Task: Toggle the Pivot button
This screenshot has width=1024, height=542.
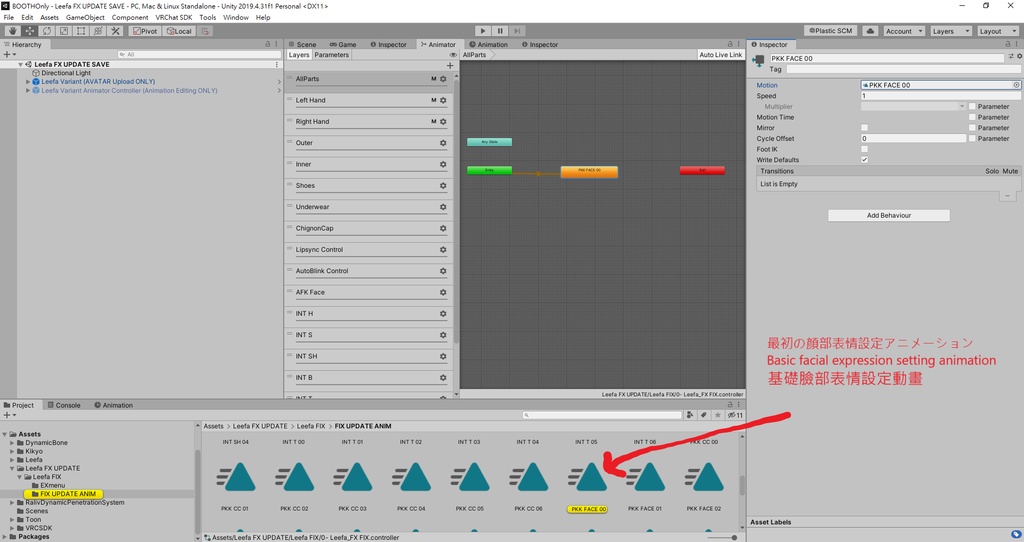Action: click(145, 31)
